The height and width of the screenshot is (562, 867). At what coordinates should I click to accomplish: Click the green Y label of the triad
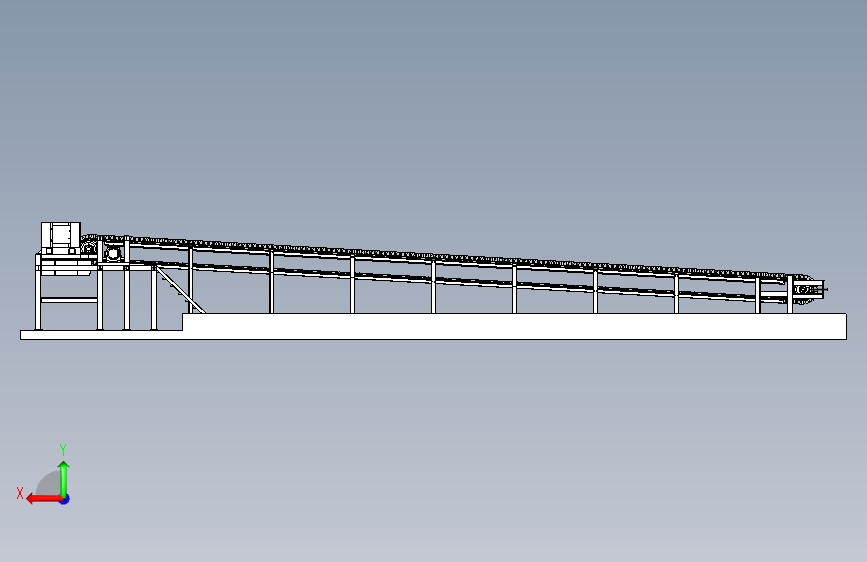tap(63, 450)
